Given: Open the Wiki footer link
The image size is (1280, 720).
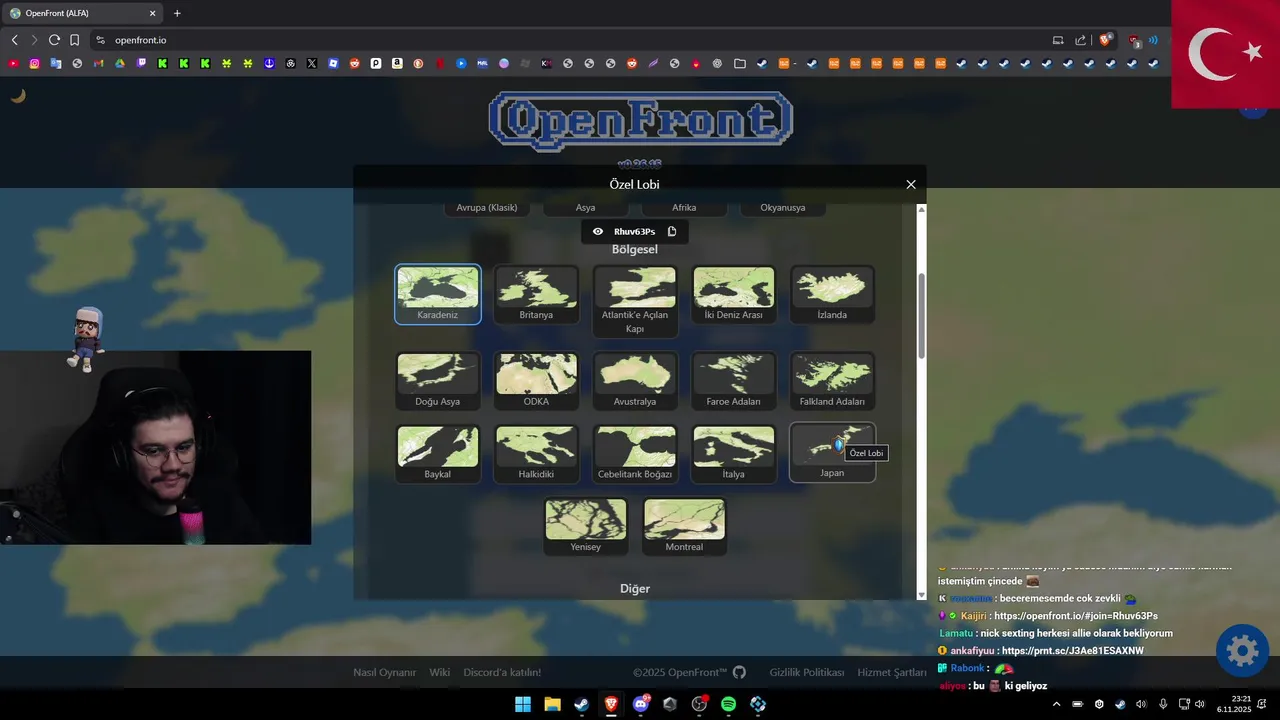Looking at the screenshot, I should pos(440,672).
